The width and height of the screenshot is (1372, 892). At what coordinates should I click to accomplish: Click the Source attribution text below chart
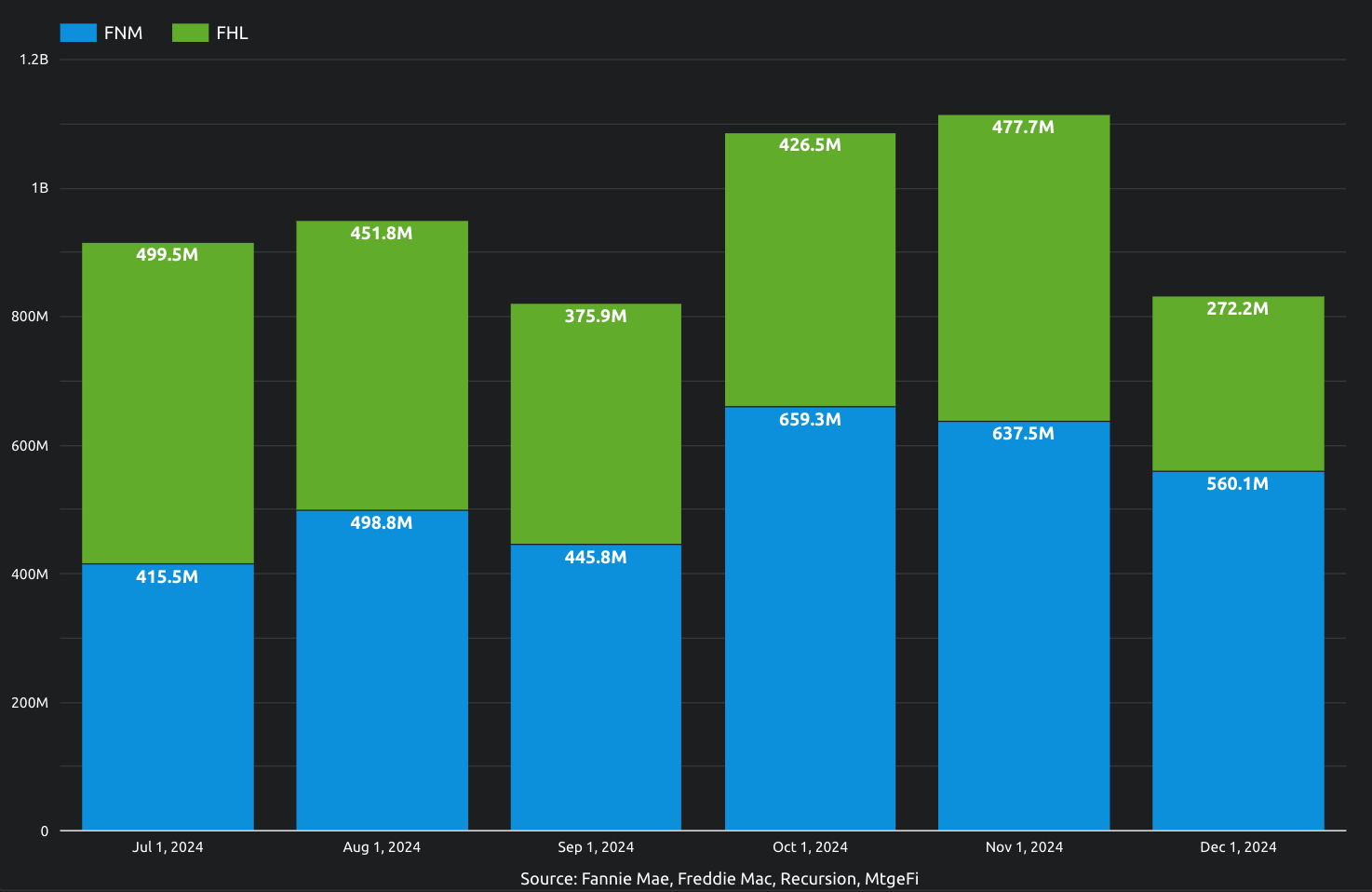coord(720,879)
